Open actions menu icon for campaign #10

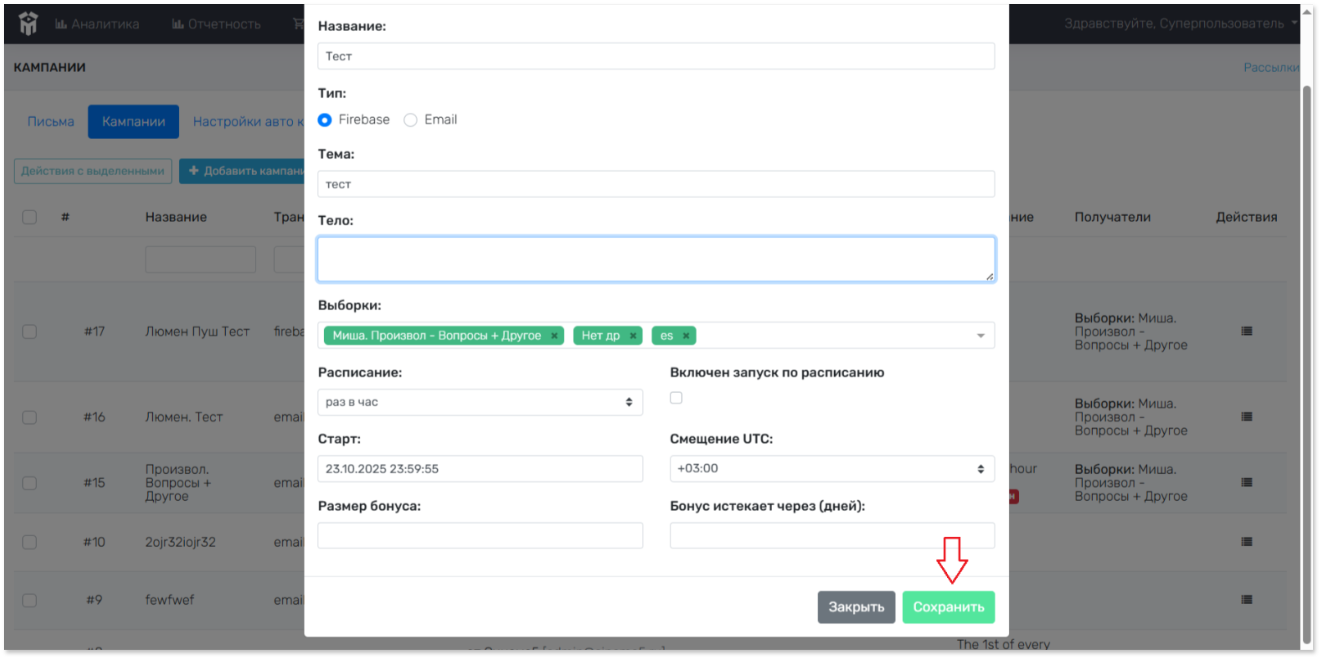point(1246,542)
